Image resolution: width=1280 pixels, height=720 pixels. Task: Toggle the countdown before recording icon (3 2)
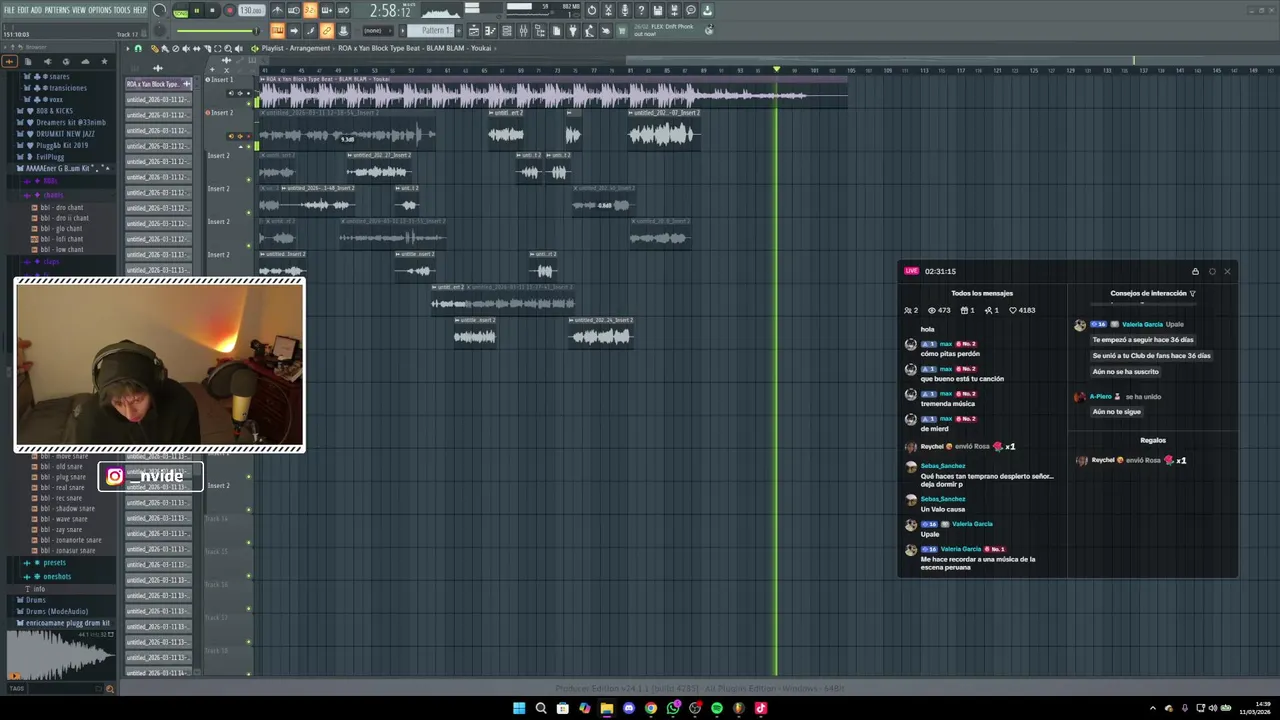pos(310,11)
